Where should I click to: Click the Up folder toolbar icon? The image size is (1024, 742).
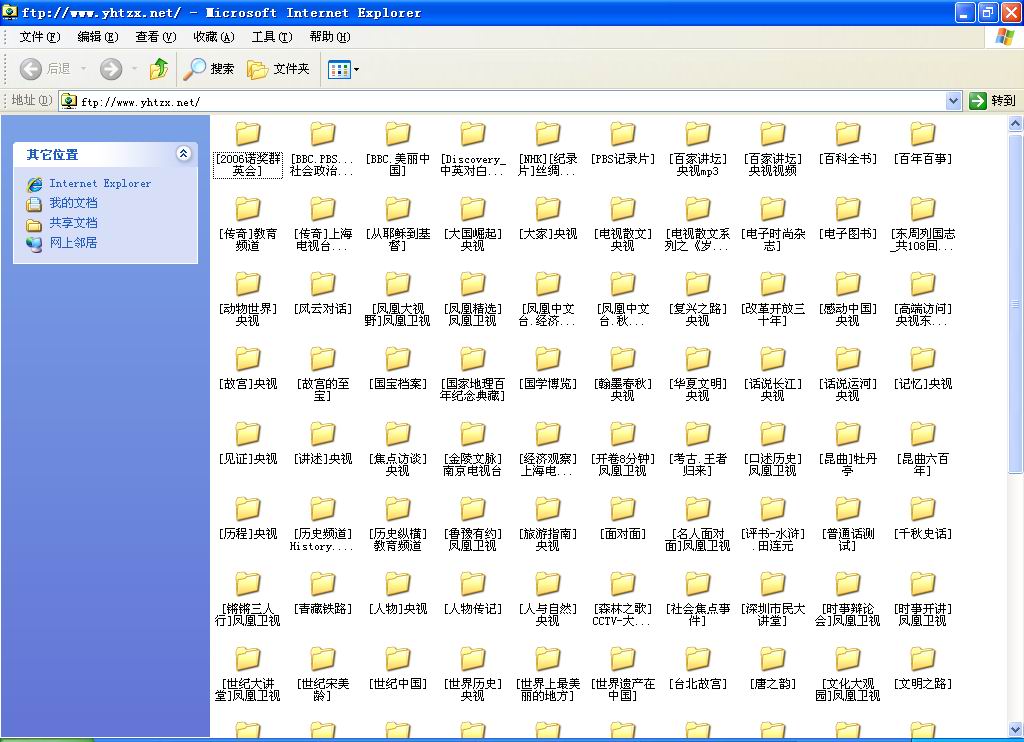(158, 69)
